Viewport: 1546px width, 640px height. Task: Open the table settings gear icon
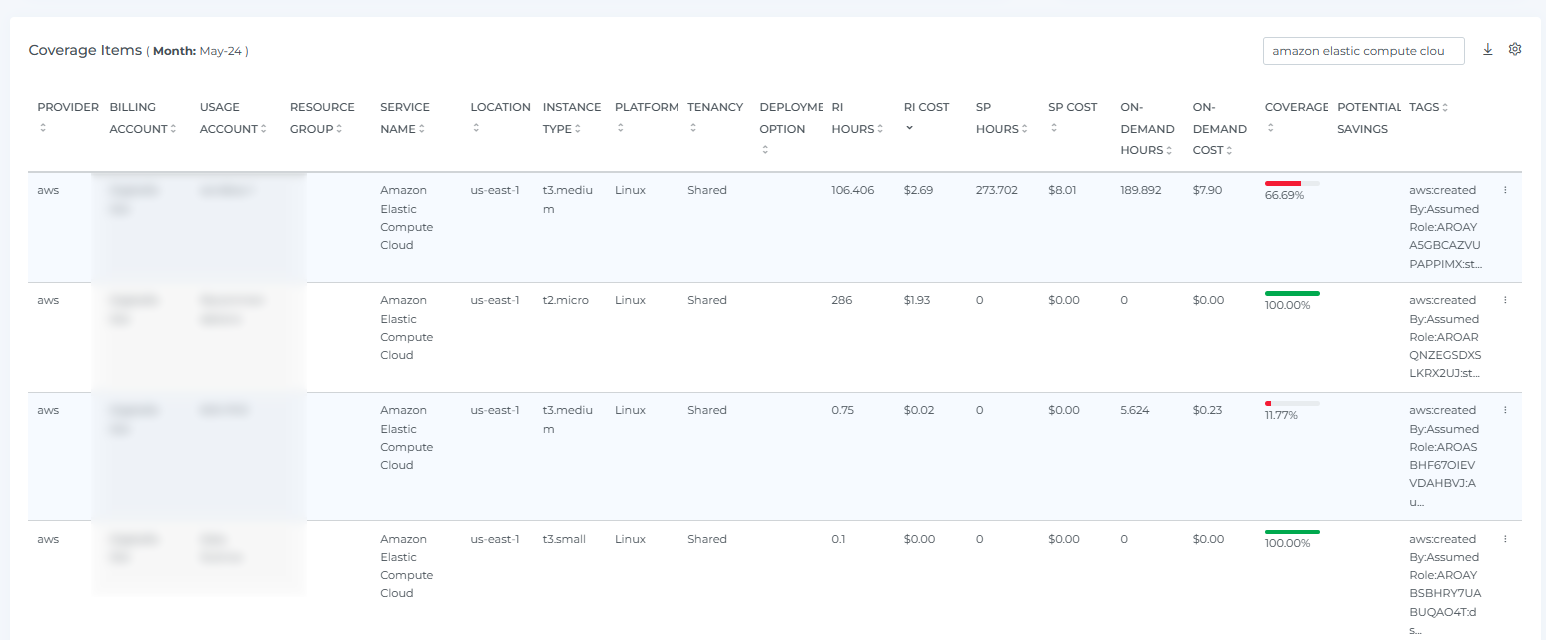pos(1514,49)
